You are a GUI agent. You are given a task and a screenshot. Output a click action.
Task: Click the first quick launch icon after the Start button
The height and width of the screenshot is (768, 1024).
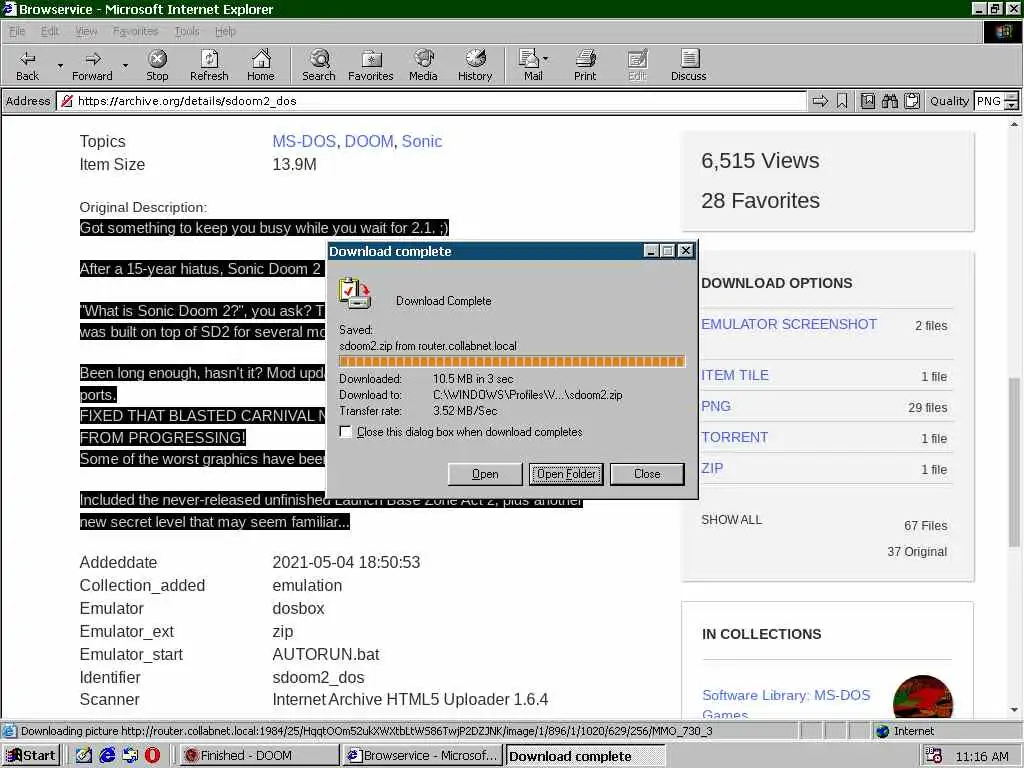[84, 756]
